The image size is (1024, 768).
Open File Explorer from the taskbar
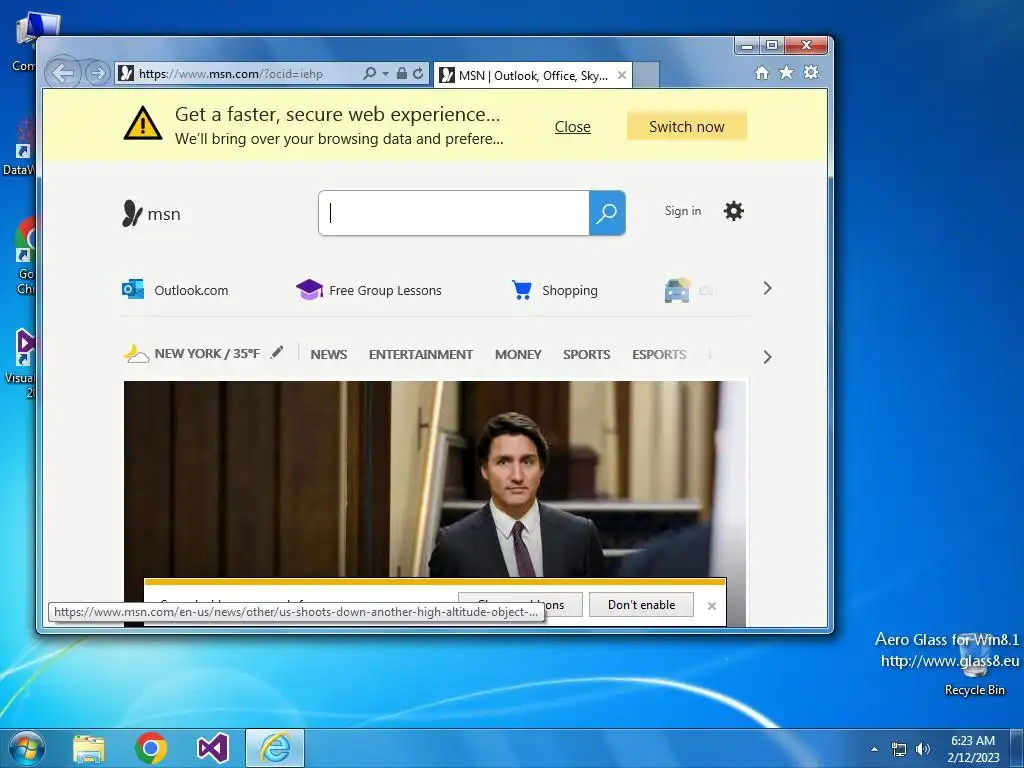89,748
